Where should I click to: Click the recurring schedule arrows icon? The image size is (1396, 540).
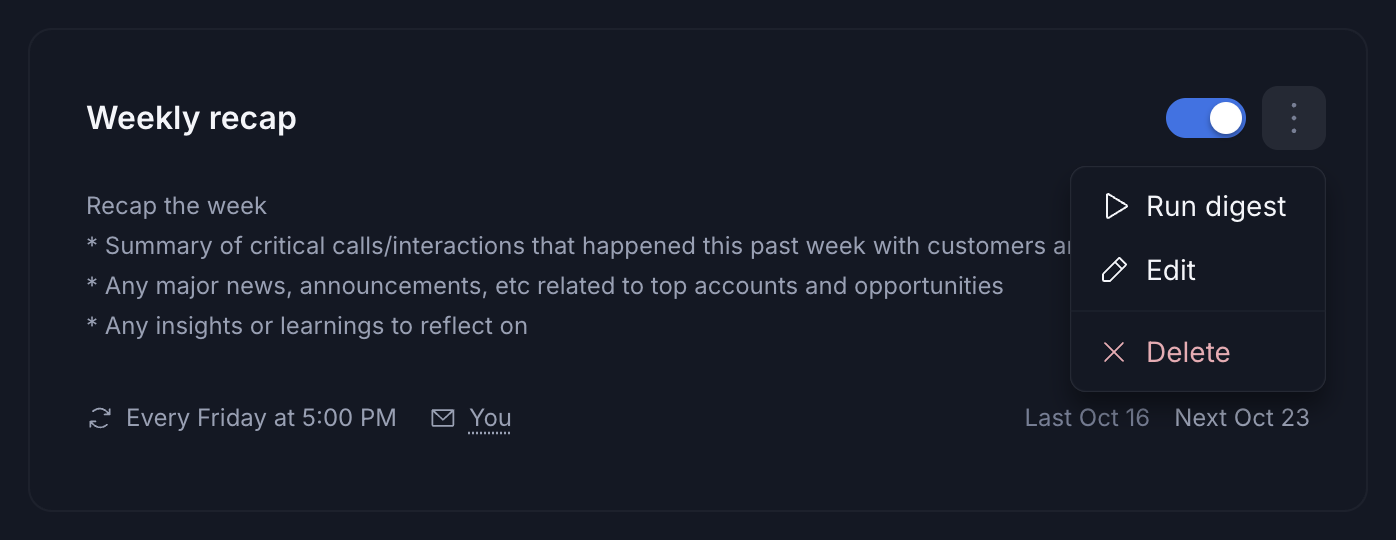100,418
